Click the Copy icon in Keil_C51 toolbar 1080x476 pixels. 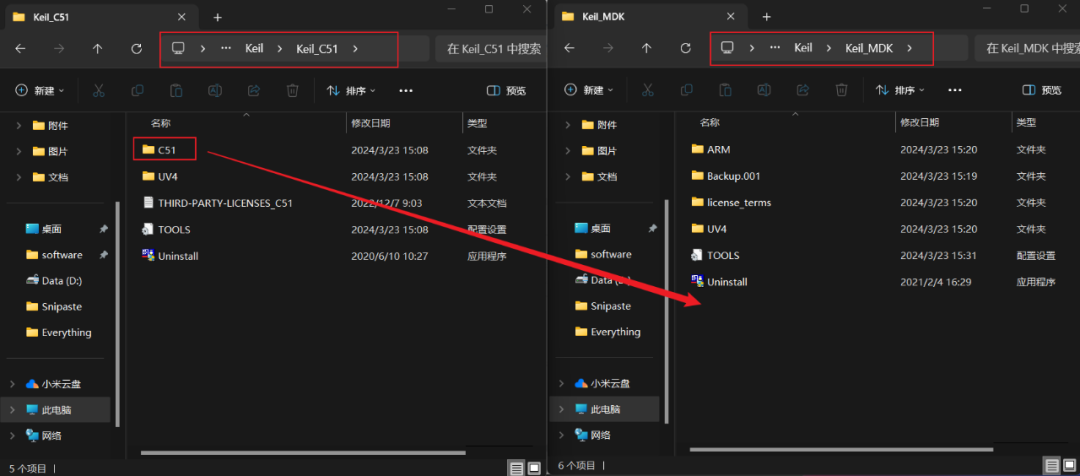pyautogui.click(x=137, y=90)
